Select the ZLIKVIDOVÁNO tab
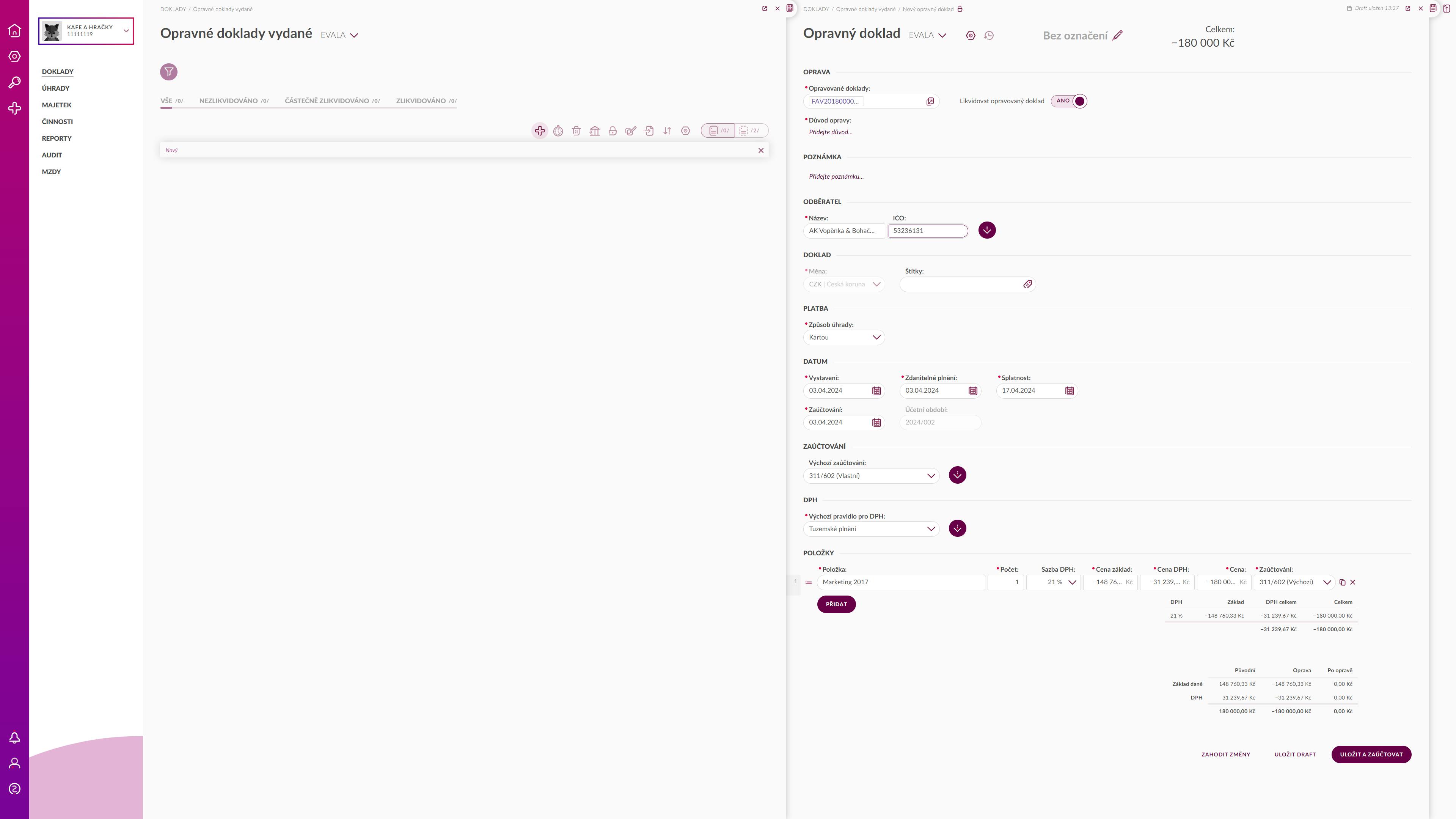Image resolution: width=1456 pixels, height=819 pixels. point(426,101)
